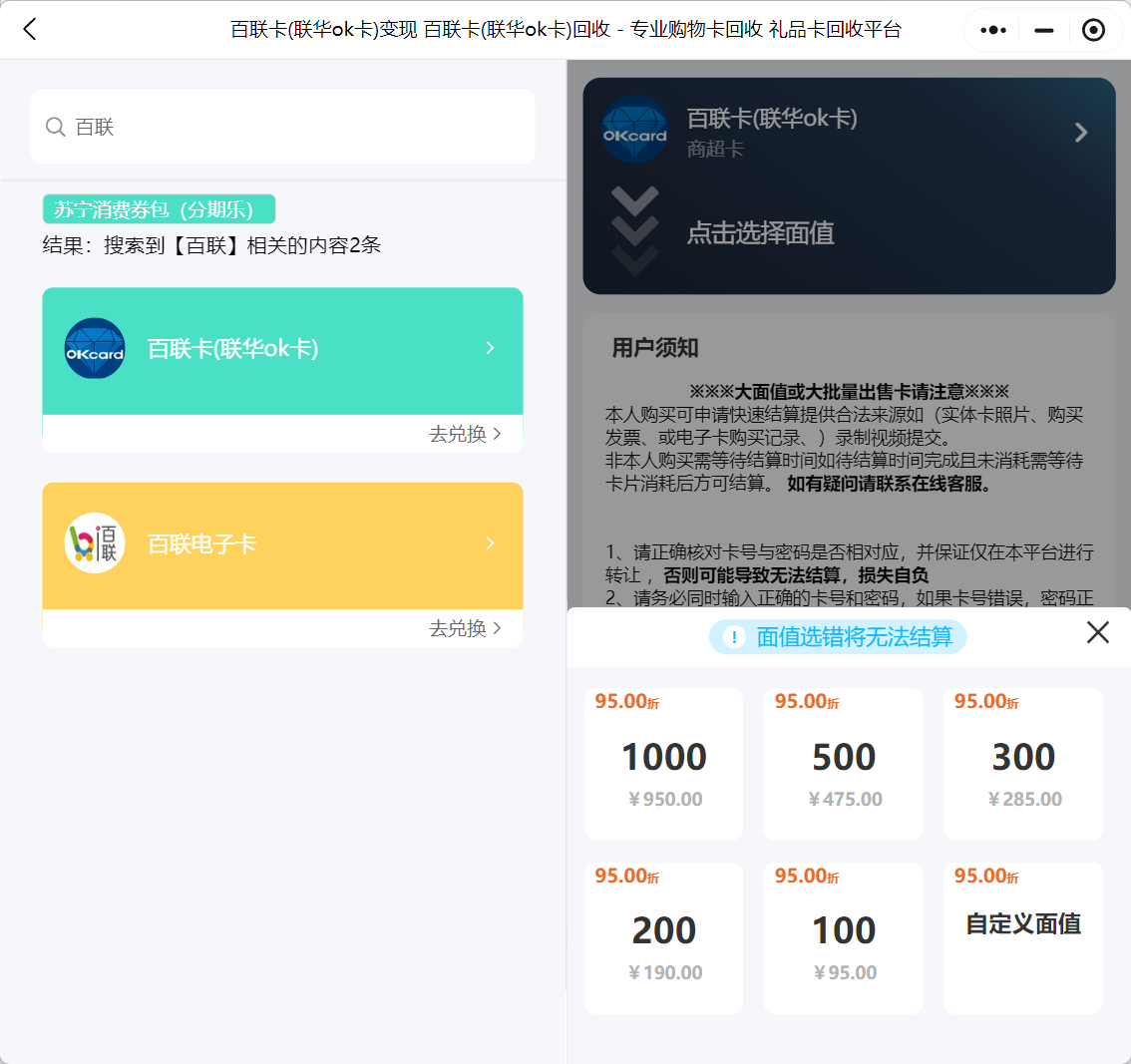Viewport: 1131px width, 1064px height.
Task: Click the 商超卡 category label
Action: tap(715, 150)
